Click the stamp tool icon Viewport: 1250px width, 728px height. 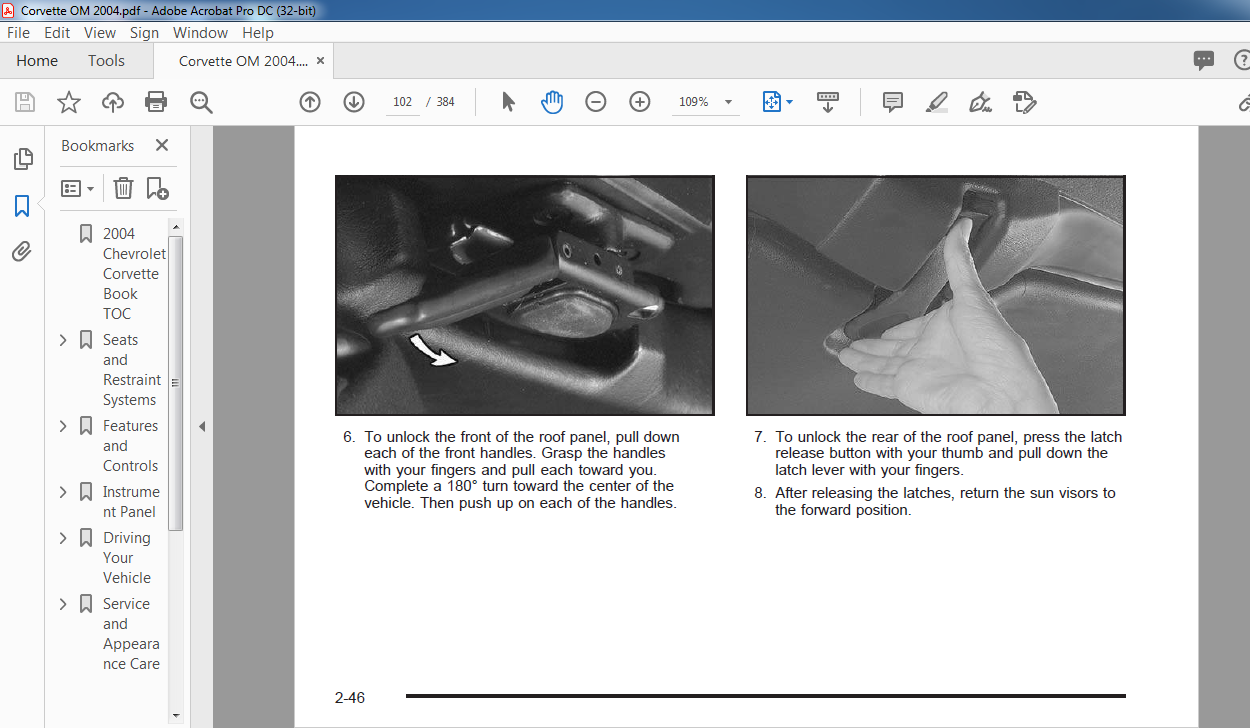(x=1025, y=102)
